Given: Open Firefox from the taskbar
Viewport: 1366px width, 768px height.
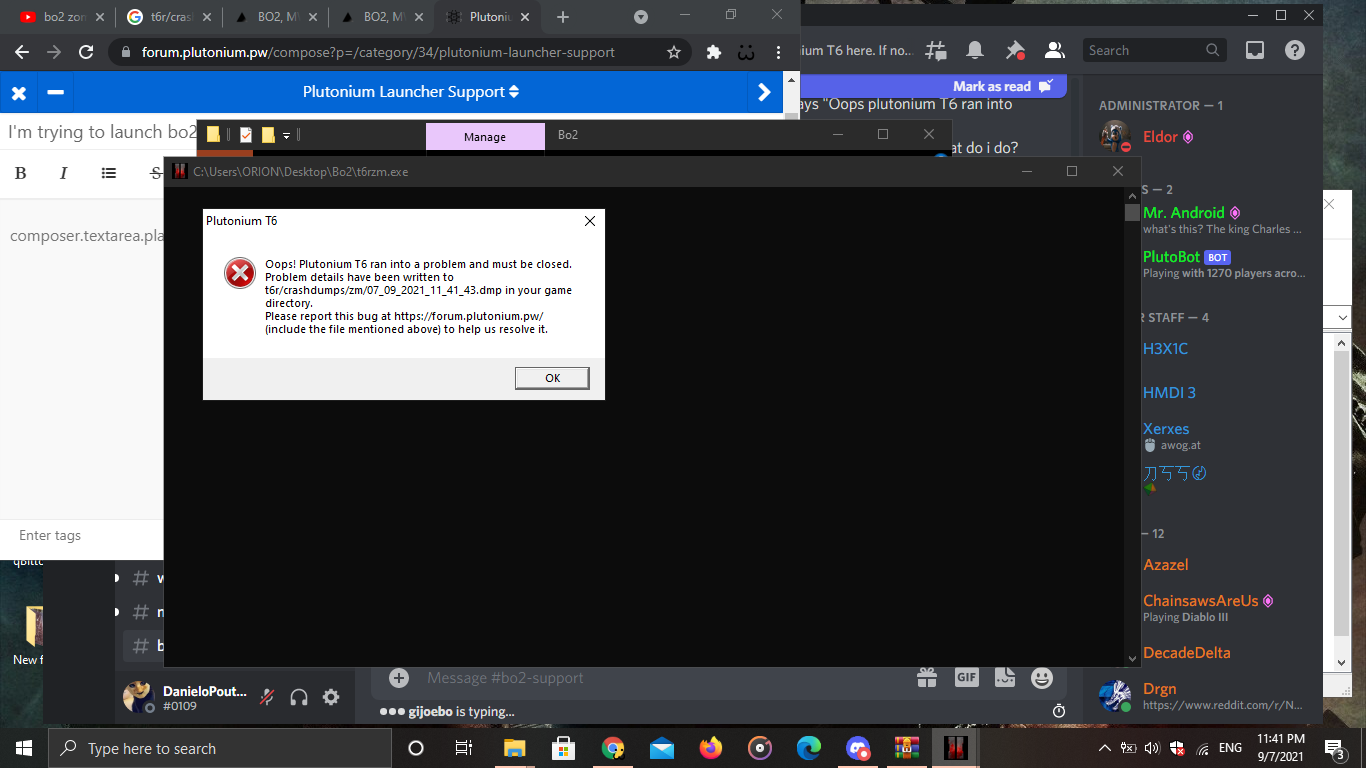Looking at the screenshot, I should point(711,748).
